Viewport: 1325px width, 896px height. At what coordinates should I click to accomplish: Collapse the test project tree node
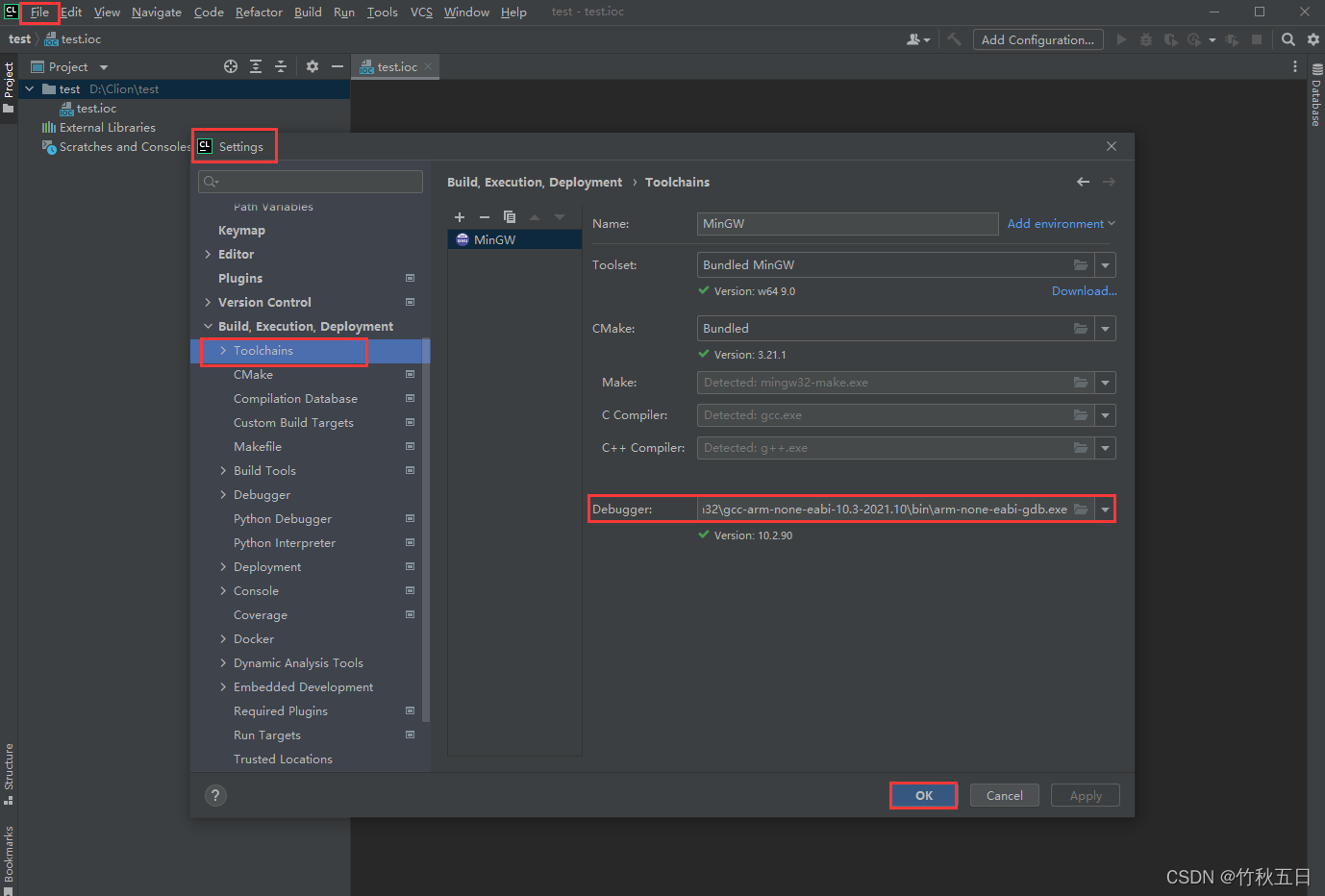[x=29, y=88]
